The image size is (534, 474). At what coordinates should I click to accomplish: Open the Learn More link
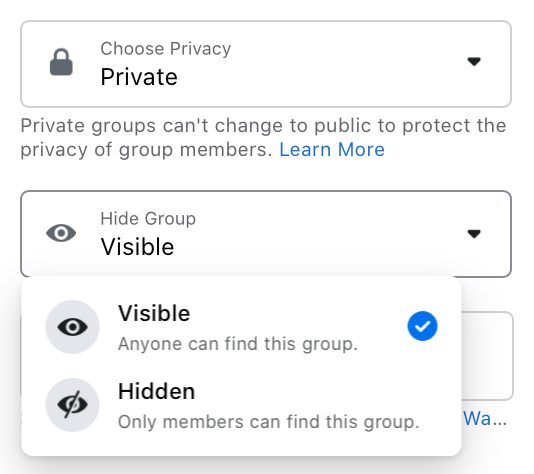coord(332,149)
